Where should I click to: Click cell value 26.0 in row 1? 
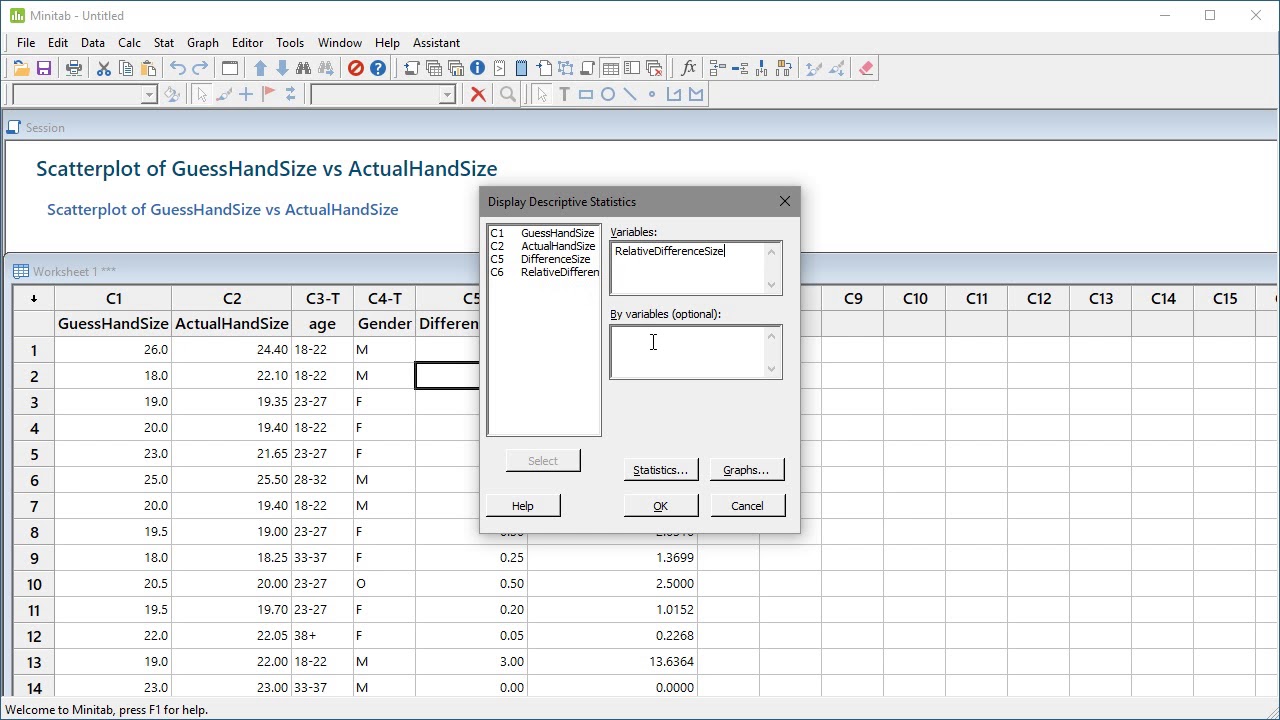[x=113, y=350]
